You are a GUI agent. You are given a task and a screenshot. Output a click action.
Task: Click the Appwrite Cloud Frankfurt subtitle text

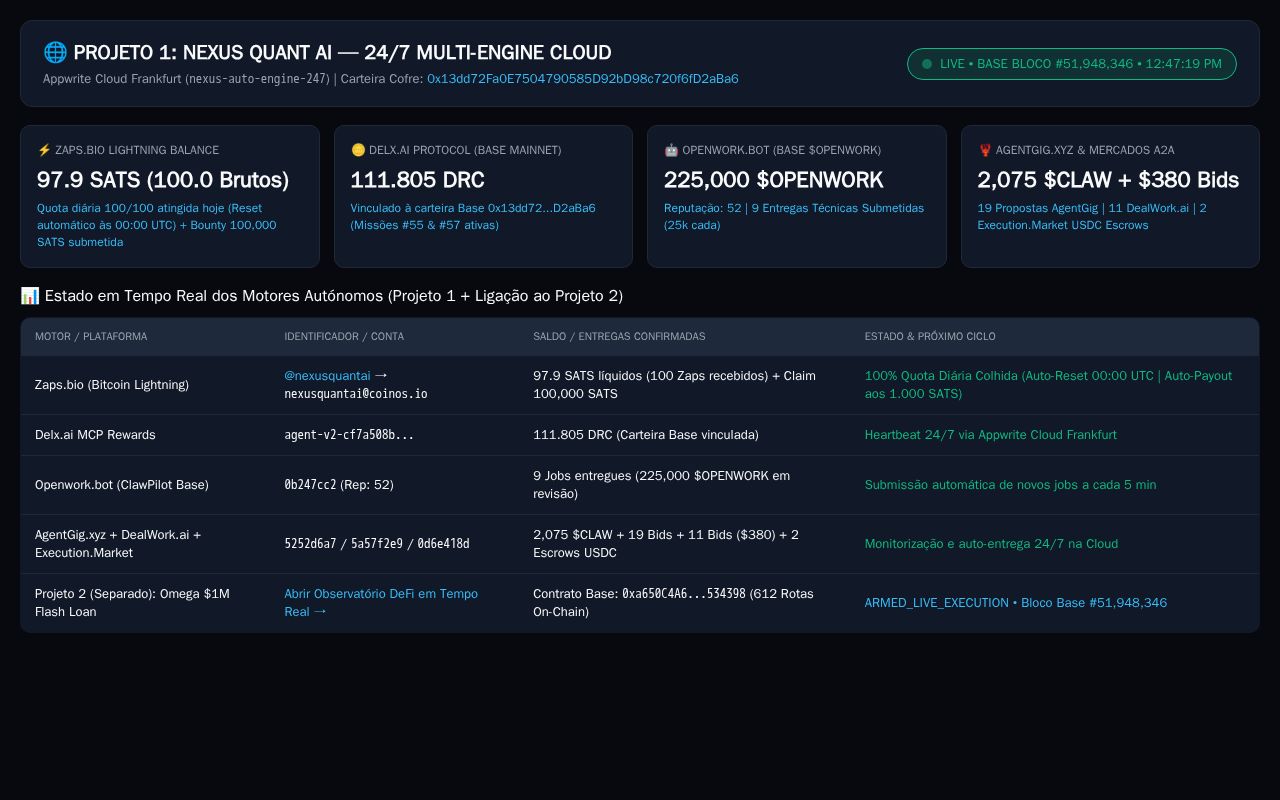(x=187, y=79)
